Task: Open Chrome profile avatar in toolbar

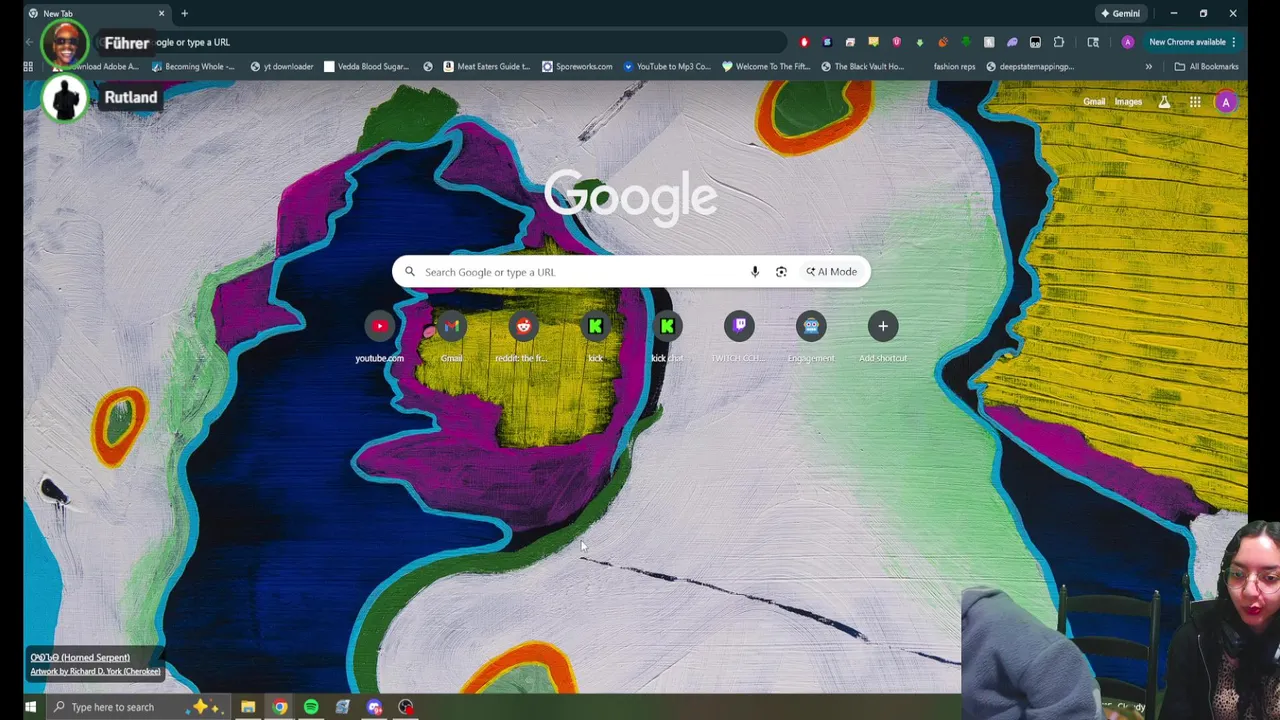Action: (x=1128, y=42)
